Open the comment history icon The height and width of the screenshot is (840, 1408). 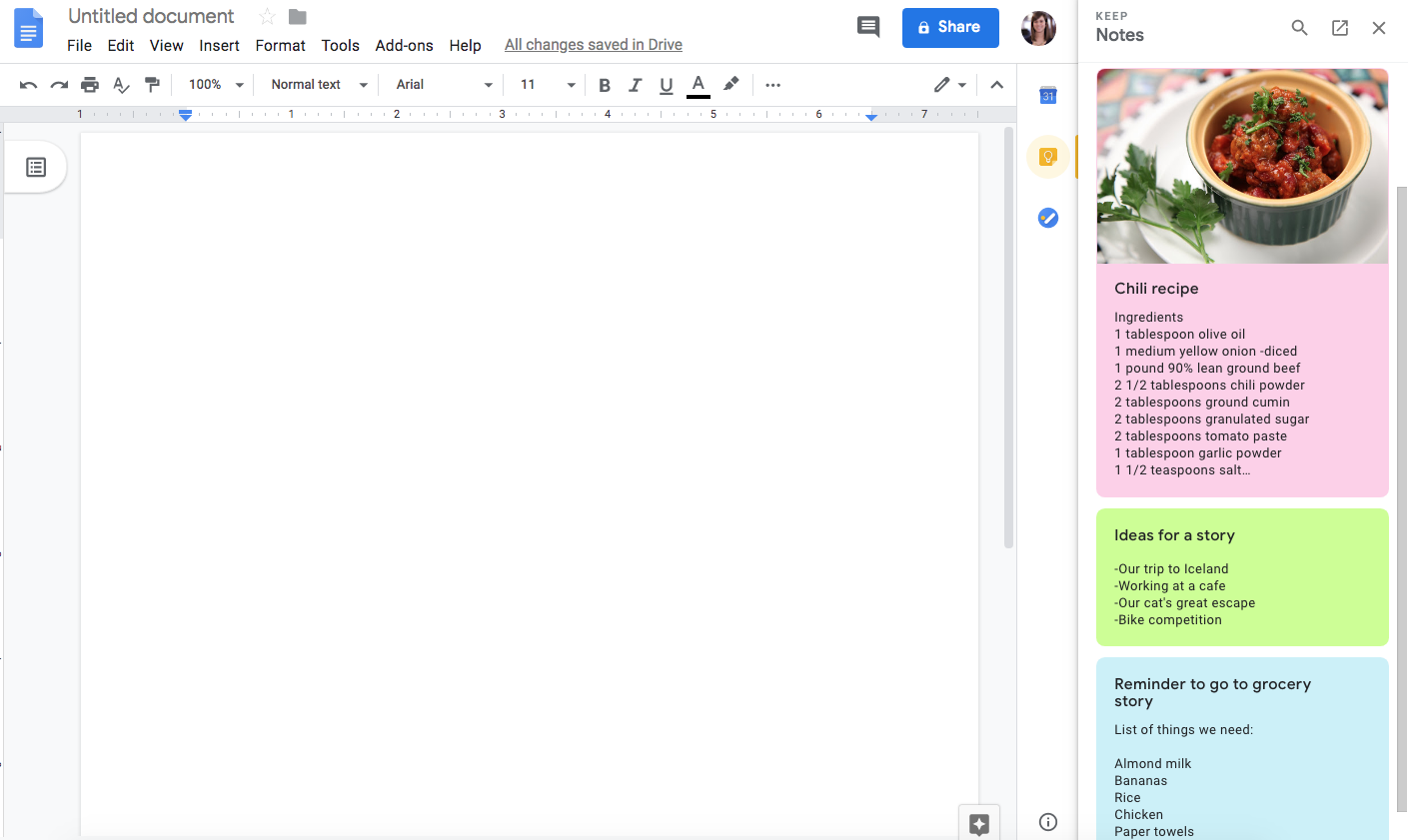(x=868, y=27)
